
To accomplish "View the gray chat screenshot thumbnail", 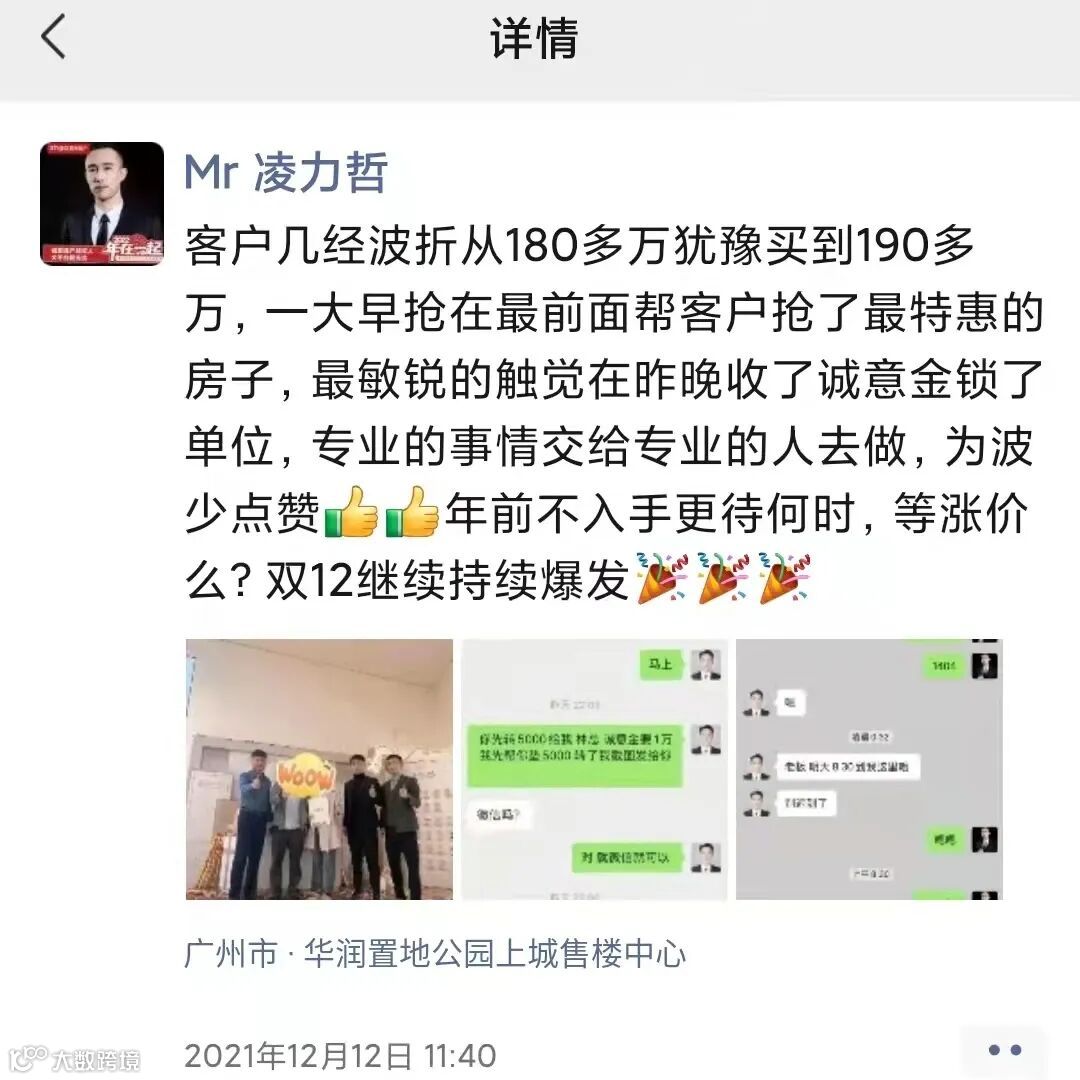I will (x=869, y=769).
